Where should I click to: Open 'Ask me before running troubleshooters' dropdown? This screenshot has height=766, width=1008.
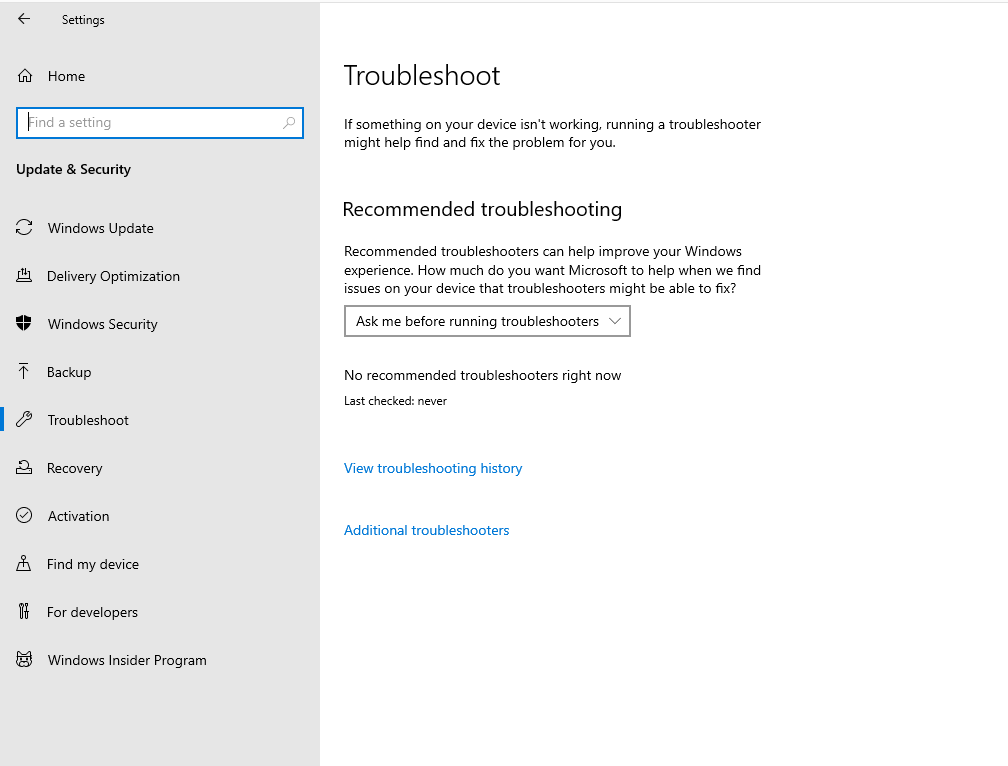[x=478, y=321]
